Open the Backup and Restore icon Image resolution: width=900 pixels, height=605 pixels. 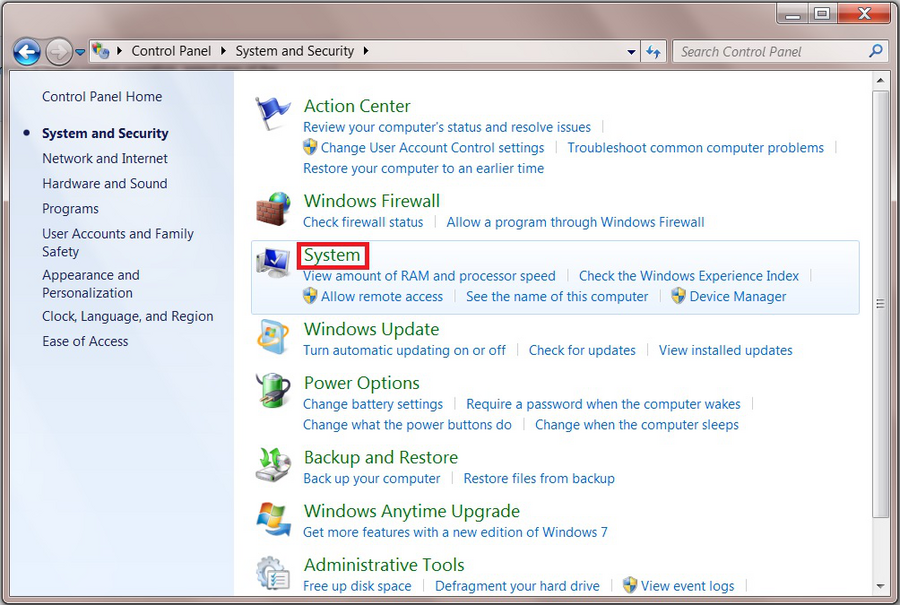click(x=272, y=466)
